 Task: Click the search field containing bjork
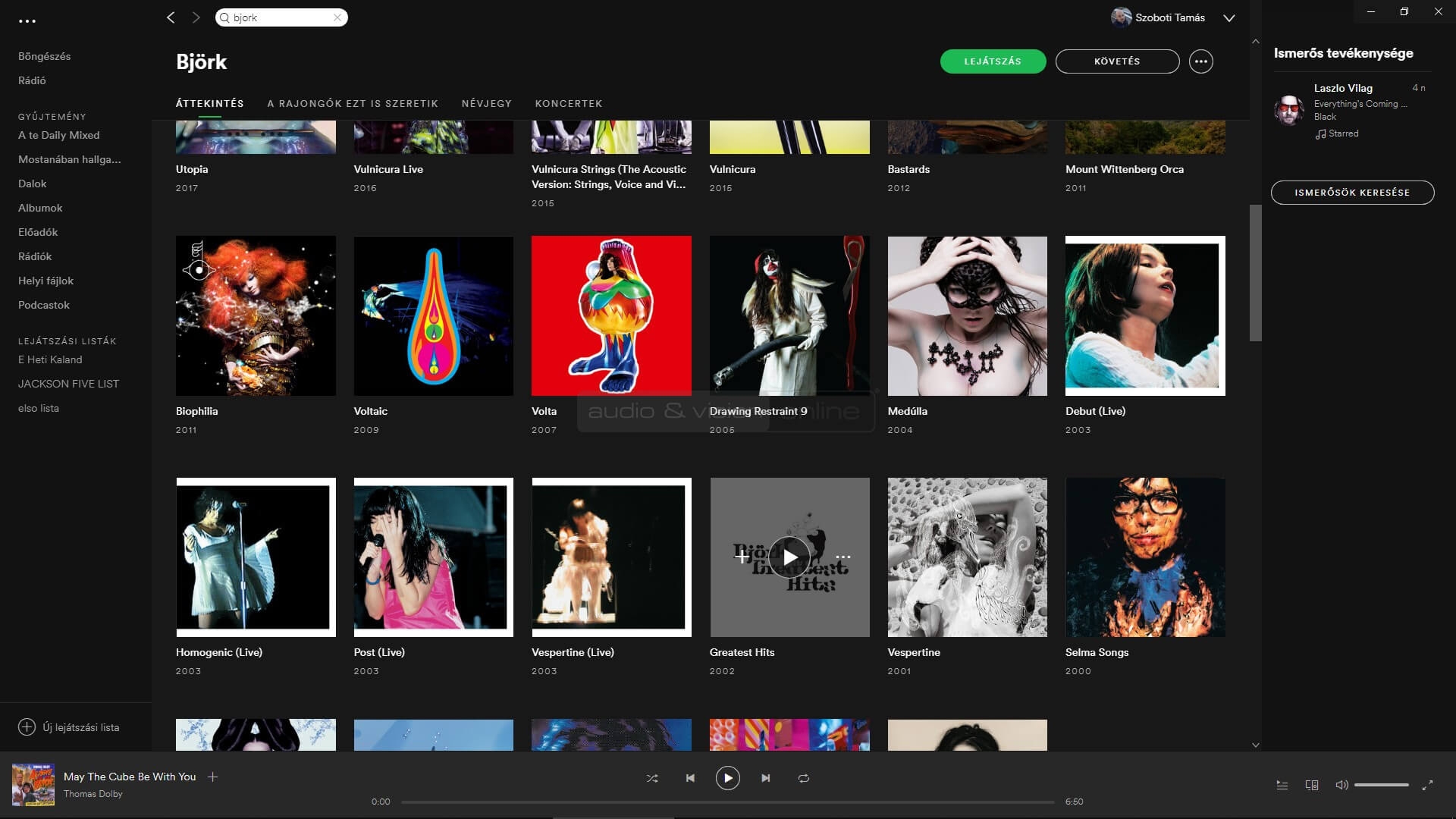(x=281, y=17)
